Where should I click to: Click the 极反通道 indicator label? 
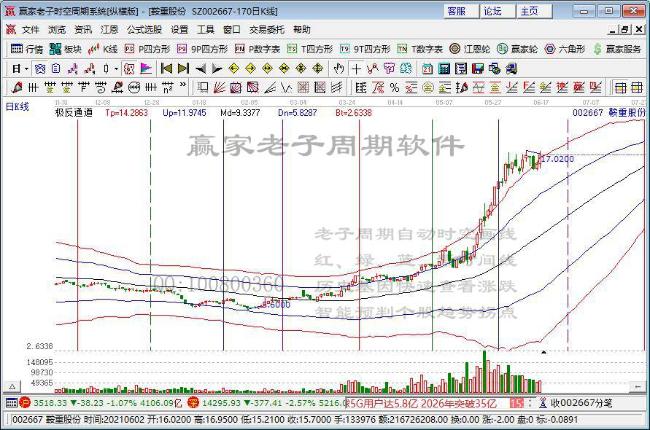pos(74,112)
